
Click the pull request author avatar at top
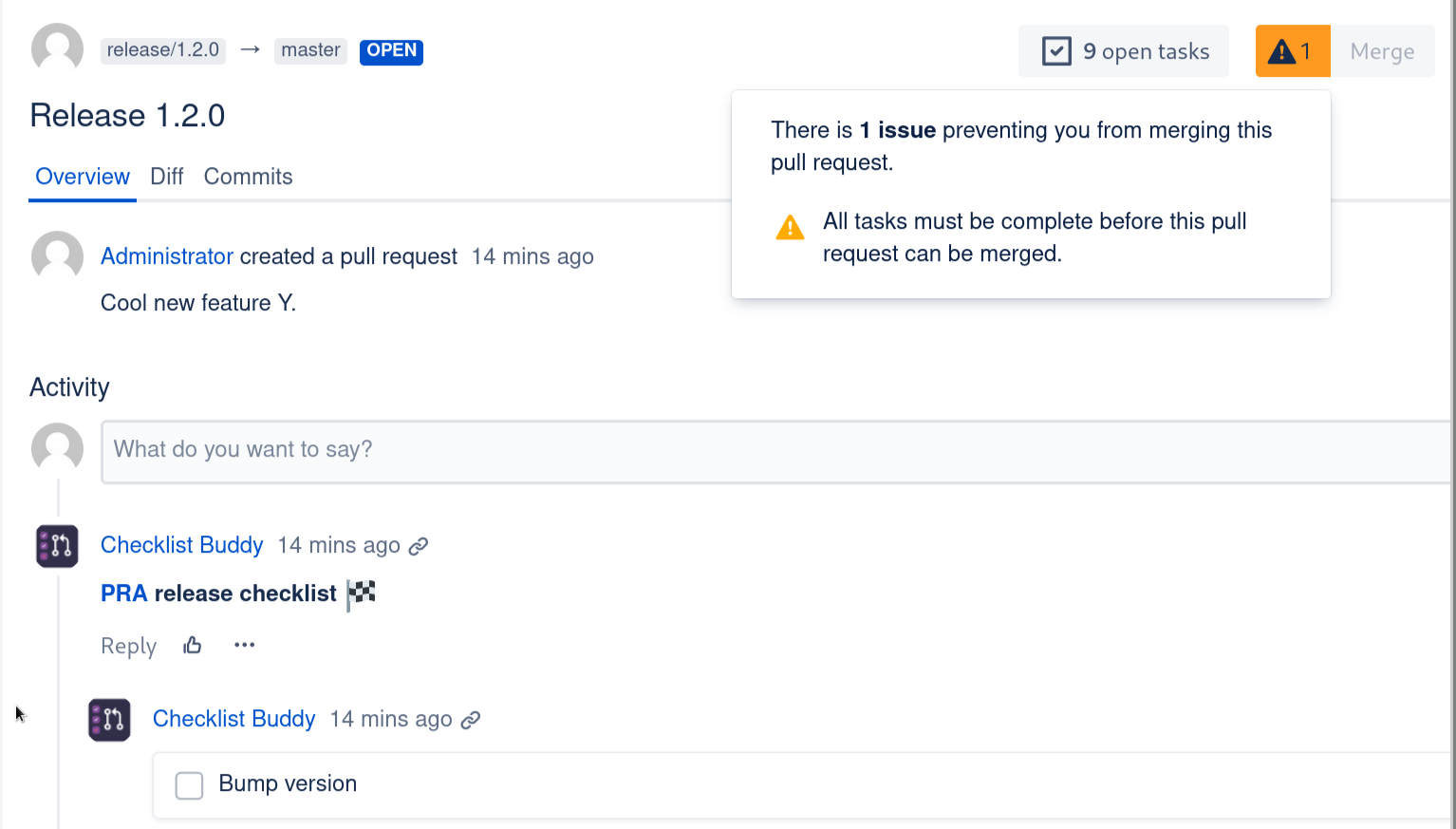pos(57,49)
